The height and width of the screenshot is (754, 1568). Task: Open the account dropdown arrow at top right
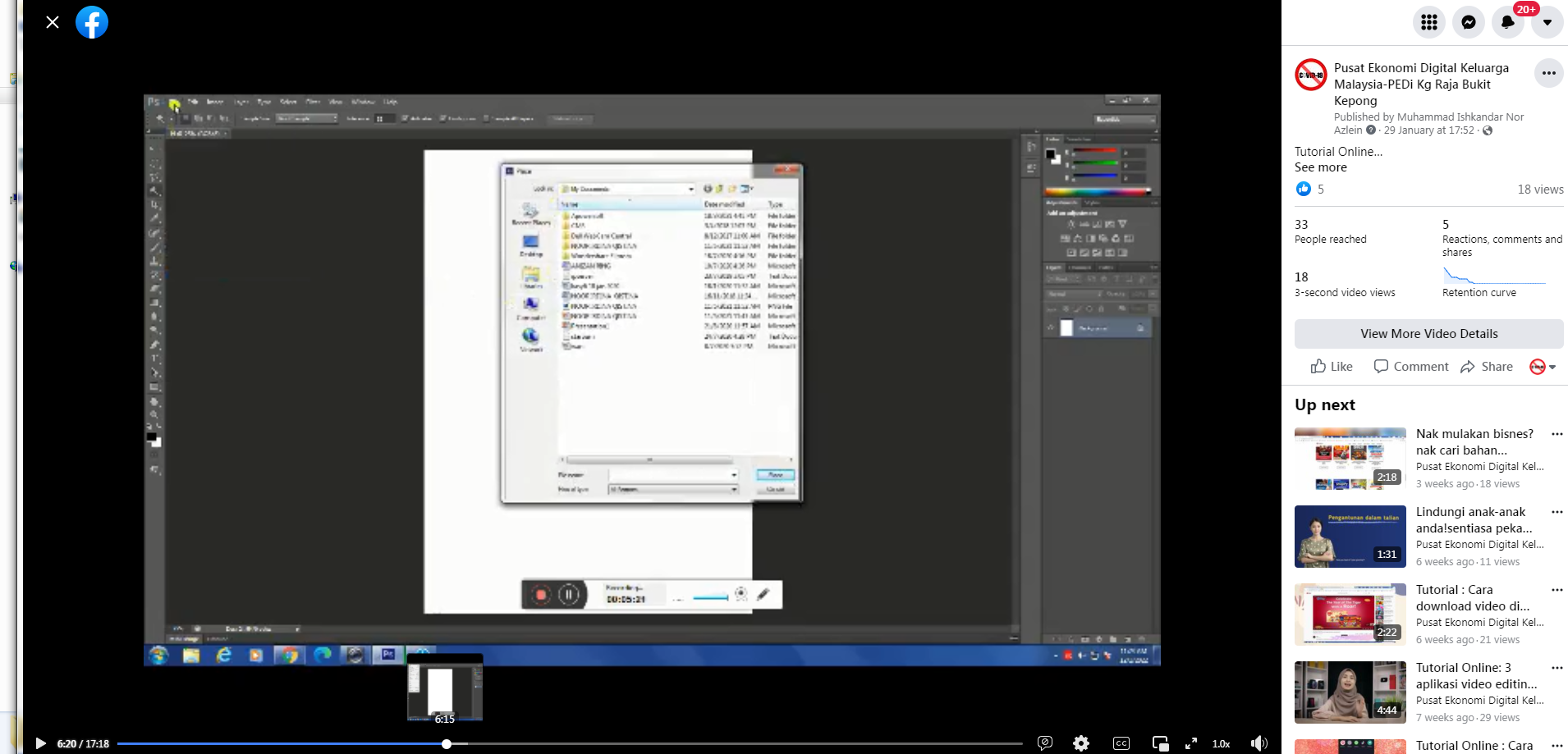1547,22
